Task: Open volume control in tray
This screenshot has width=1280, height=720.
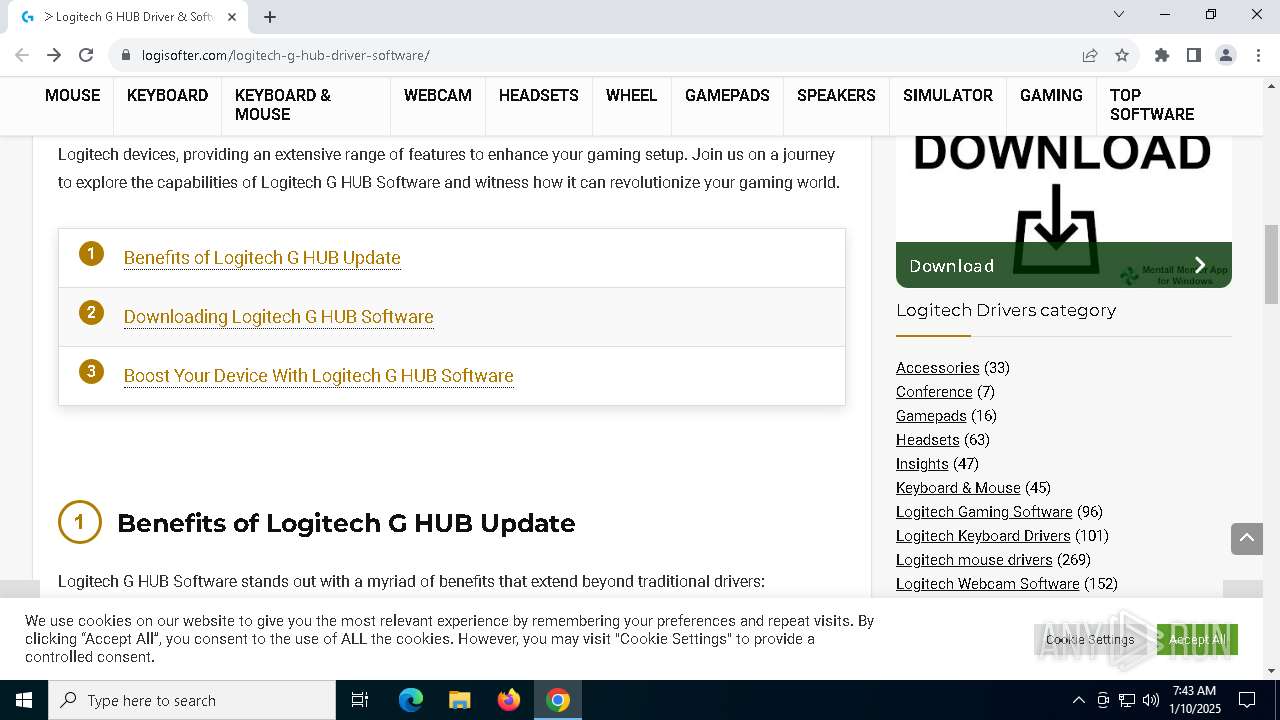Action: click(x=1150, y=700)
